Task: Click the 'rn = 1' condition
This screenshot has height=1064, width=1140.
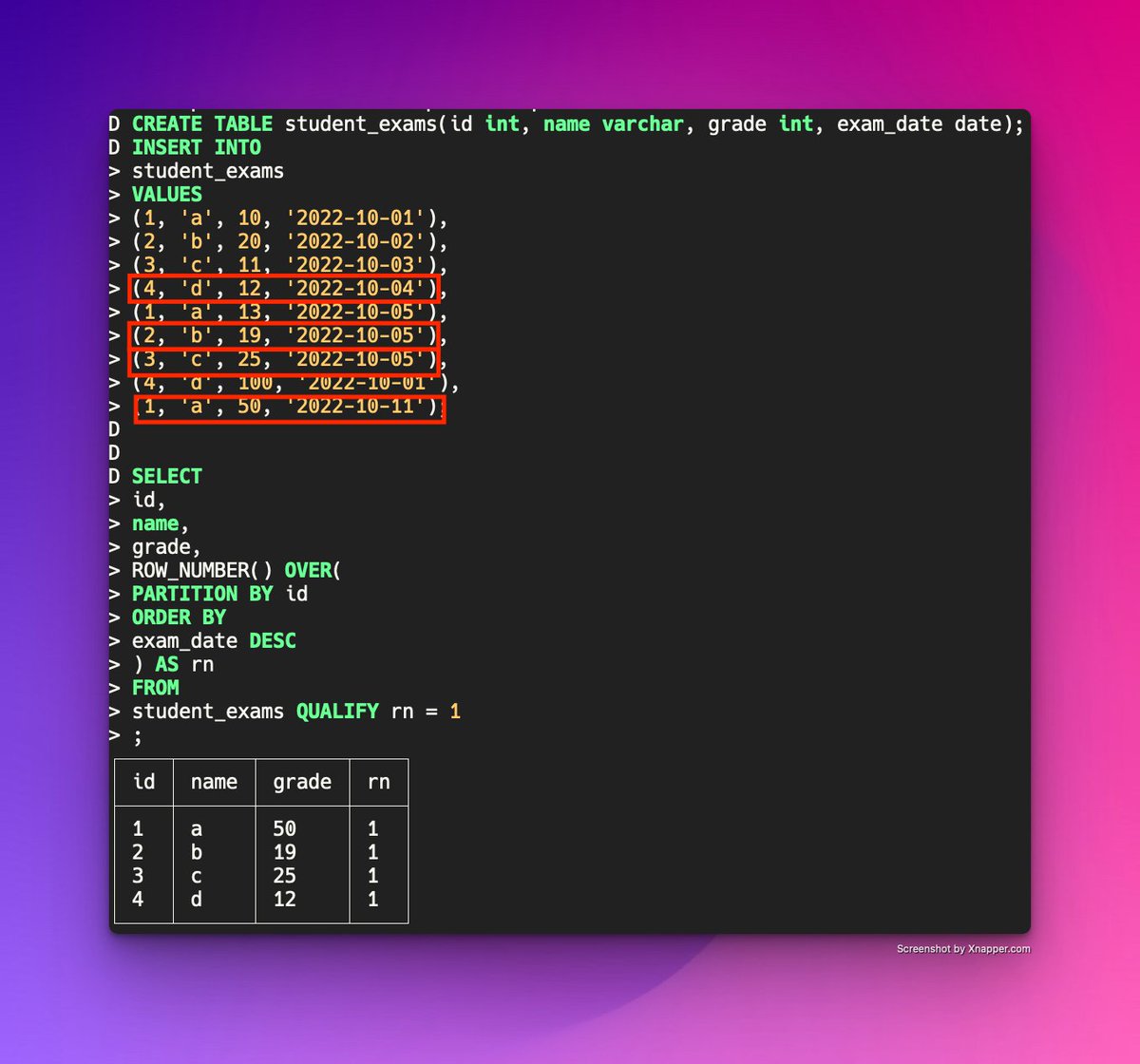Action: click(x=426, y=712)
